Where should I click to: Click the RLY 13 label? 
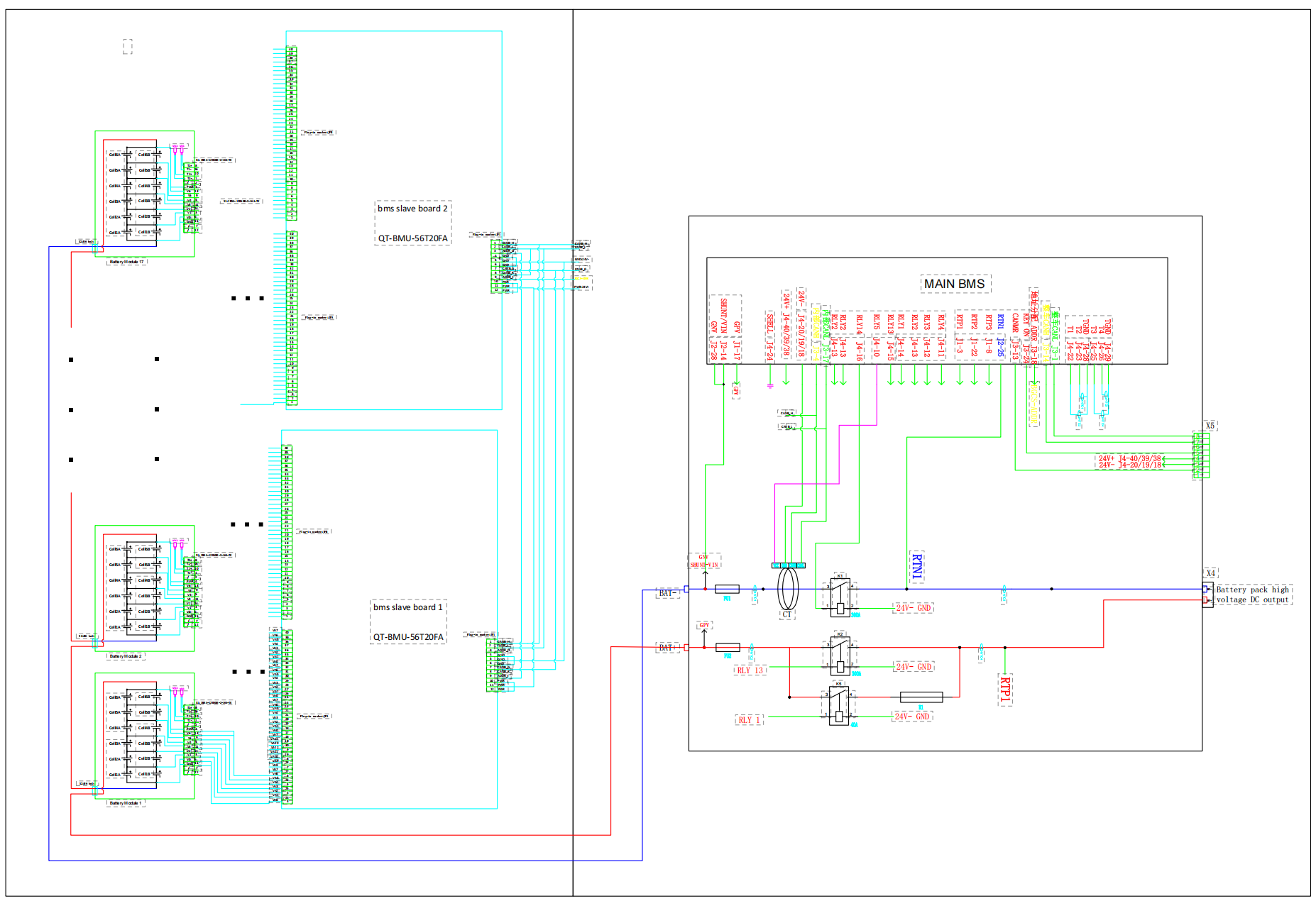tap(750, 670)
